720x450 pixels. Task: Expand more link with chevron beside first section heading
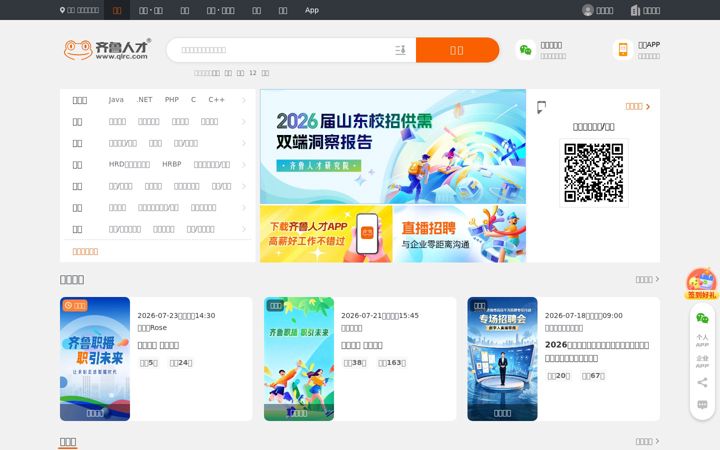click(x=647, y=279)
